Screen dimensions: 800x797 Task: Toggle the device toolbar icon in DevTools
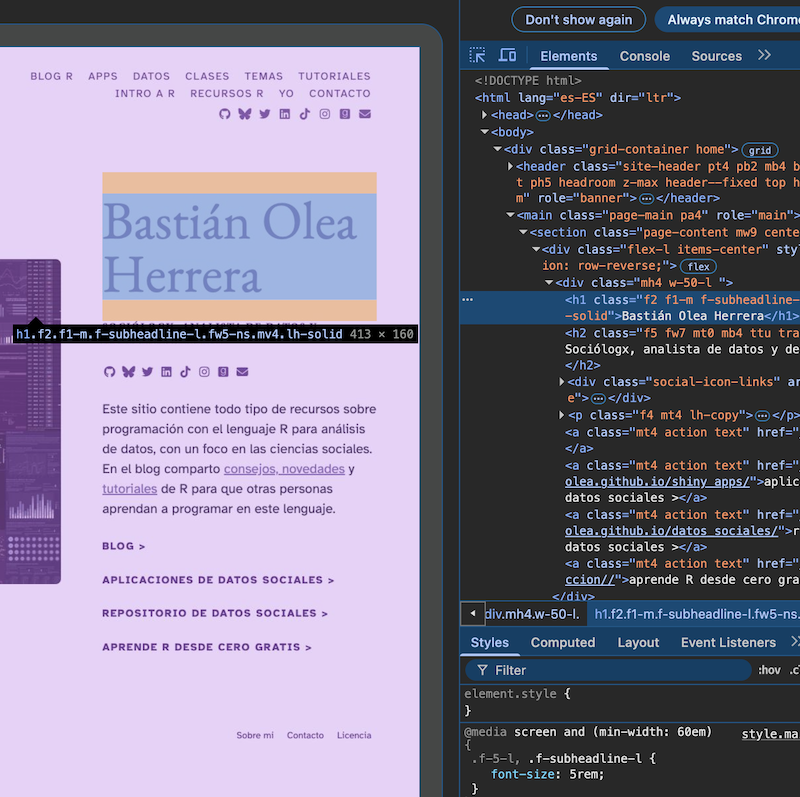(507, 55)
